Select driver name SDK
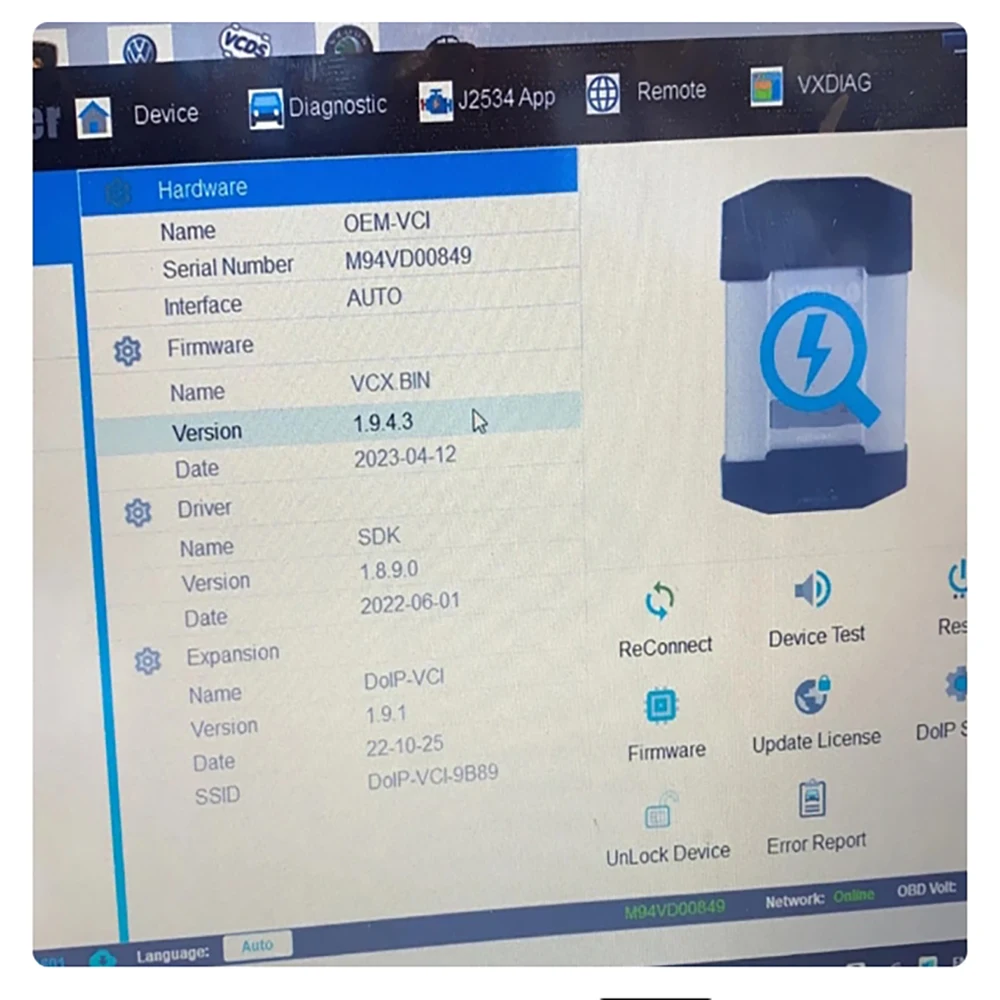Screen dimensions: 1000x1000 pyautogui.click(x=379, y=536)
